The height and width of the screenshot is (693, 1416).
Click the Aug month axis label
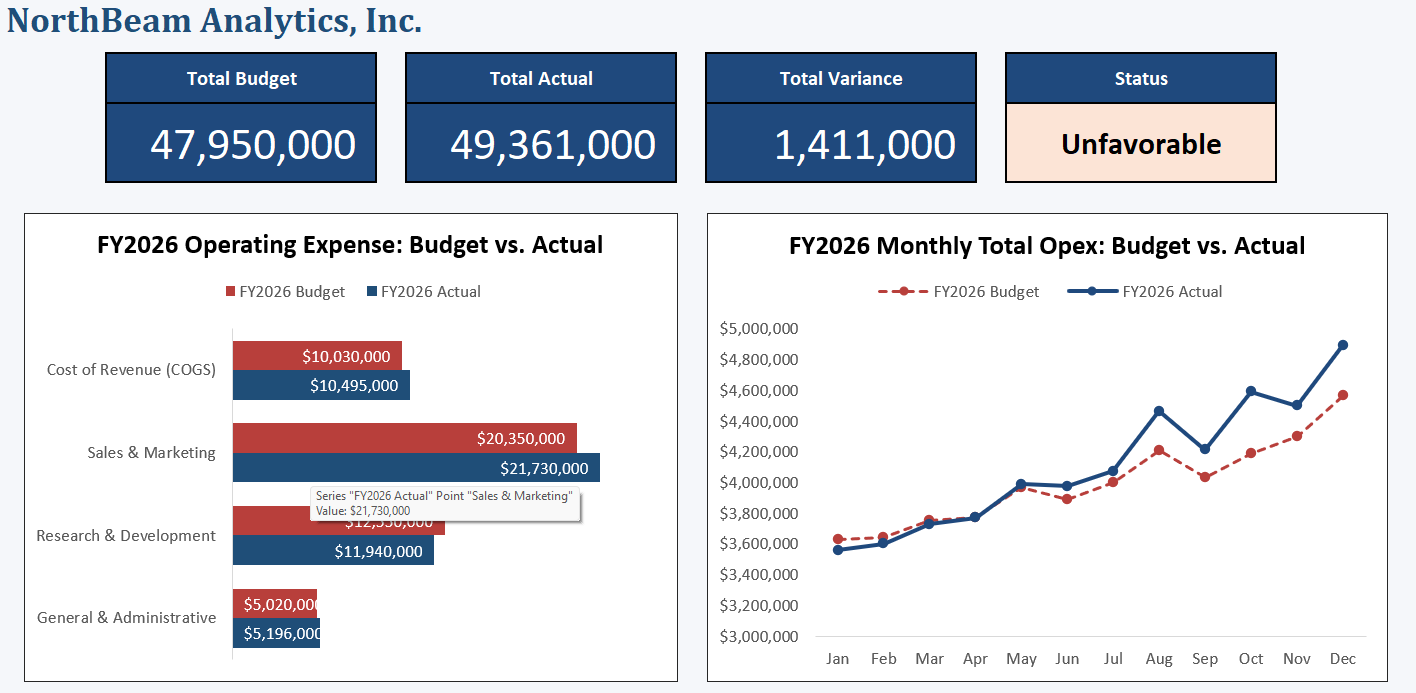(x=1159, y=658)
